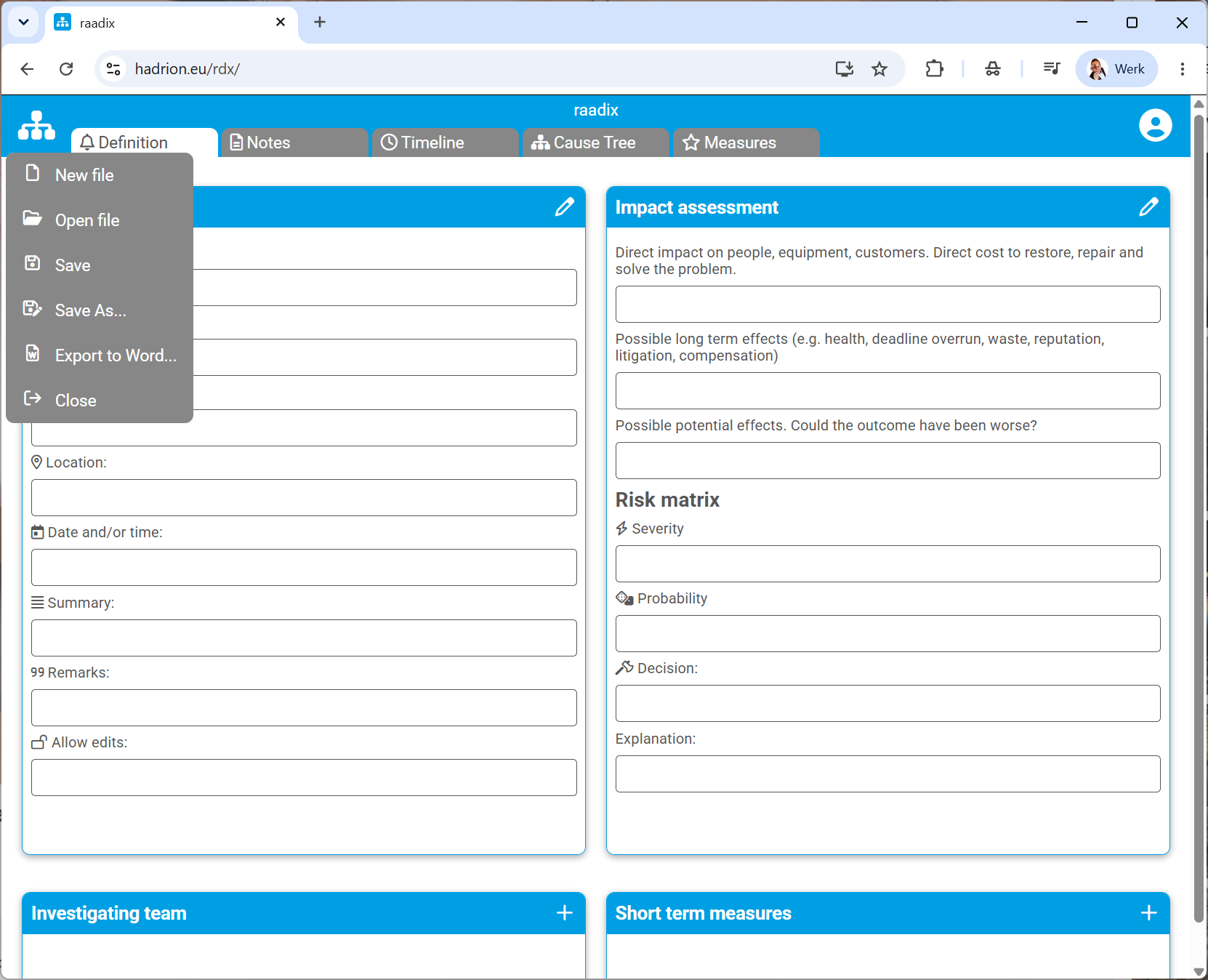Image resolution: width=1208 pixels, height=980 pixels.
Task: Select Save As... menu entry
Action: click(x=100, y=310)
